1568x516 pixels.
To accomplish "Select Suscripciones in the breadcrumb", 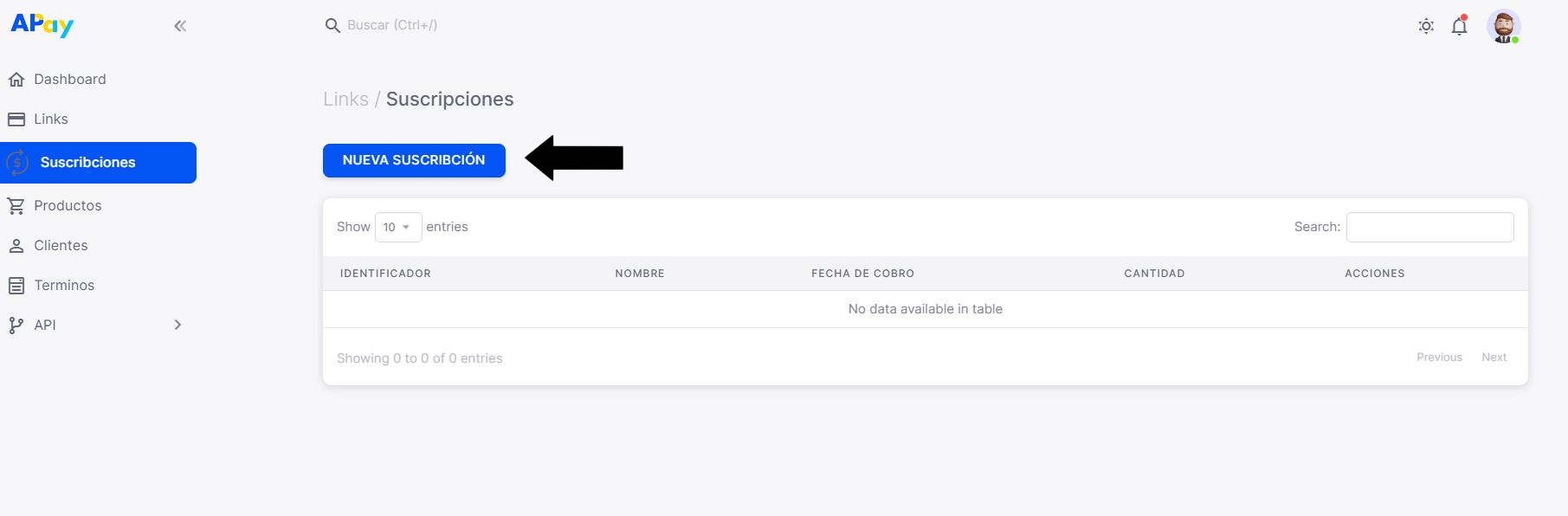I will click(449, 99).
